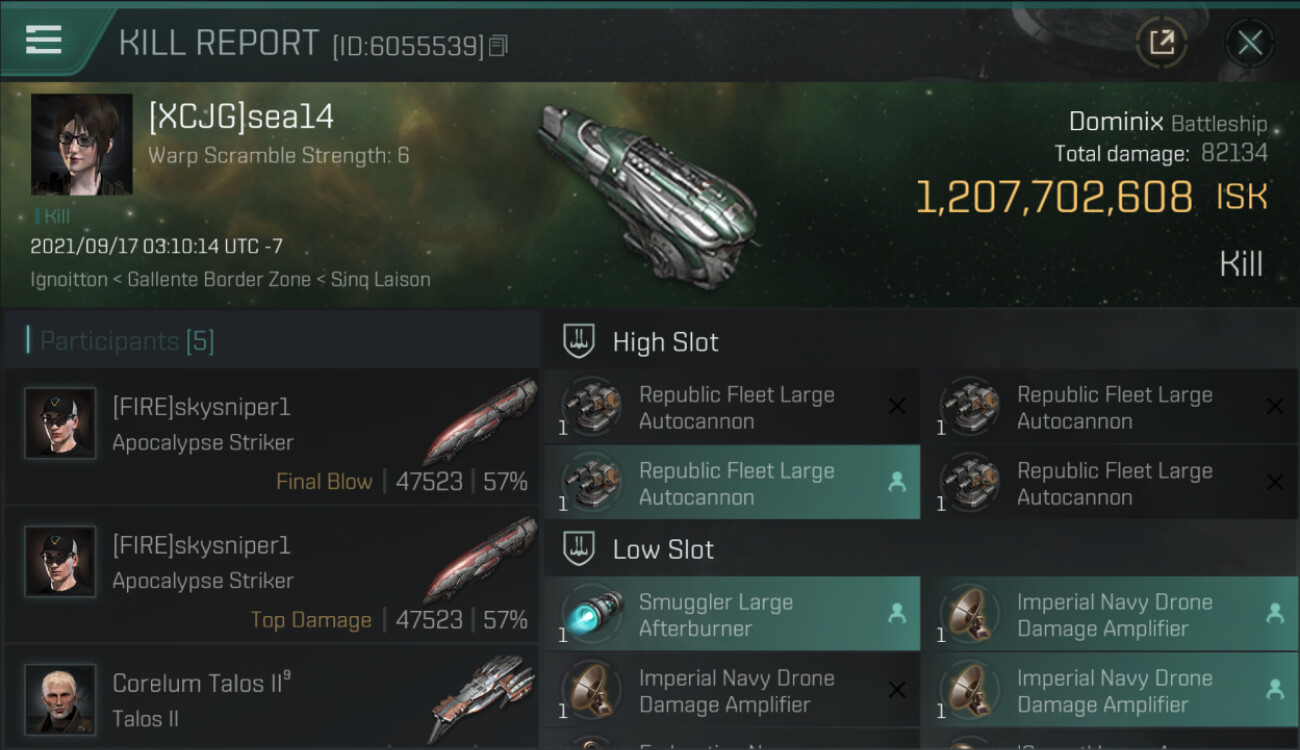
Task: Click the Low Slot section icon
Action: [x=579, y=549]
